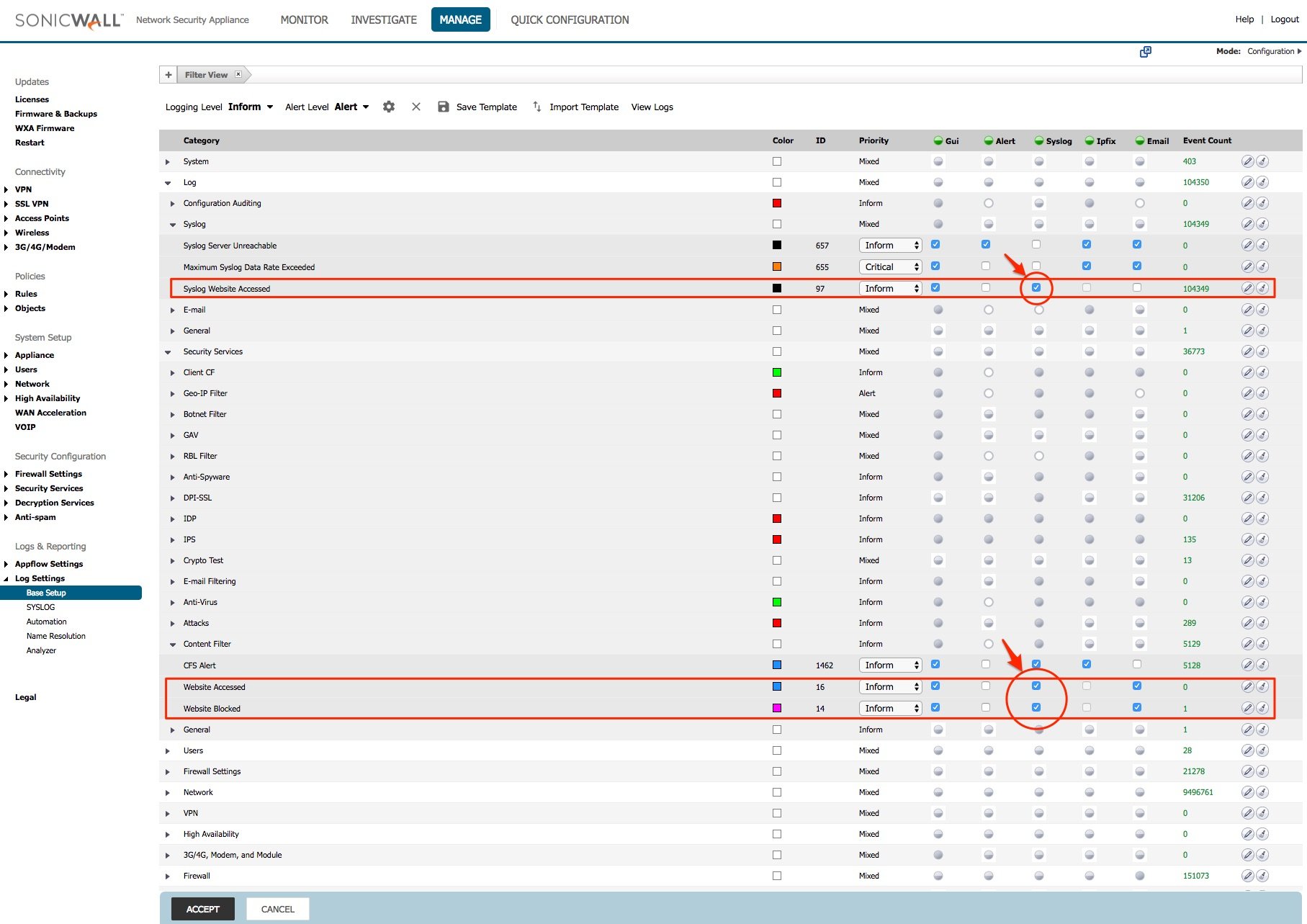The width and height of the screenshot is (1307, 924).
Task: Collapse the Content Filter category
Action: [x=173, y=645]
